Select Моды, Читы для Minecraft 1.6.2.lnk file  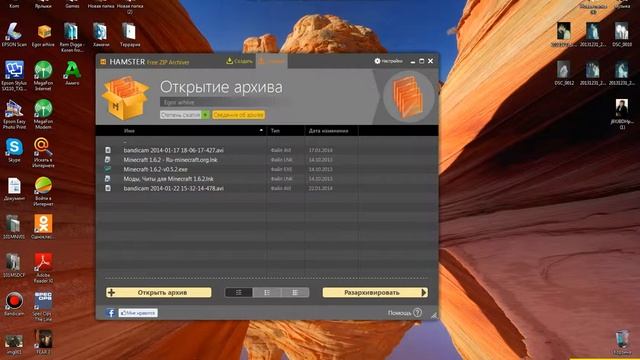coord(168,179)
